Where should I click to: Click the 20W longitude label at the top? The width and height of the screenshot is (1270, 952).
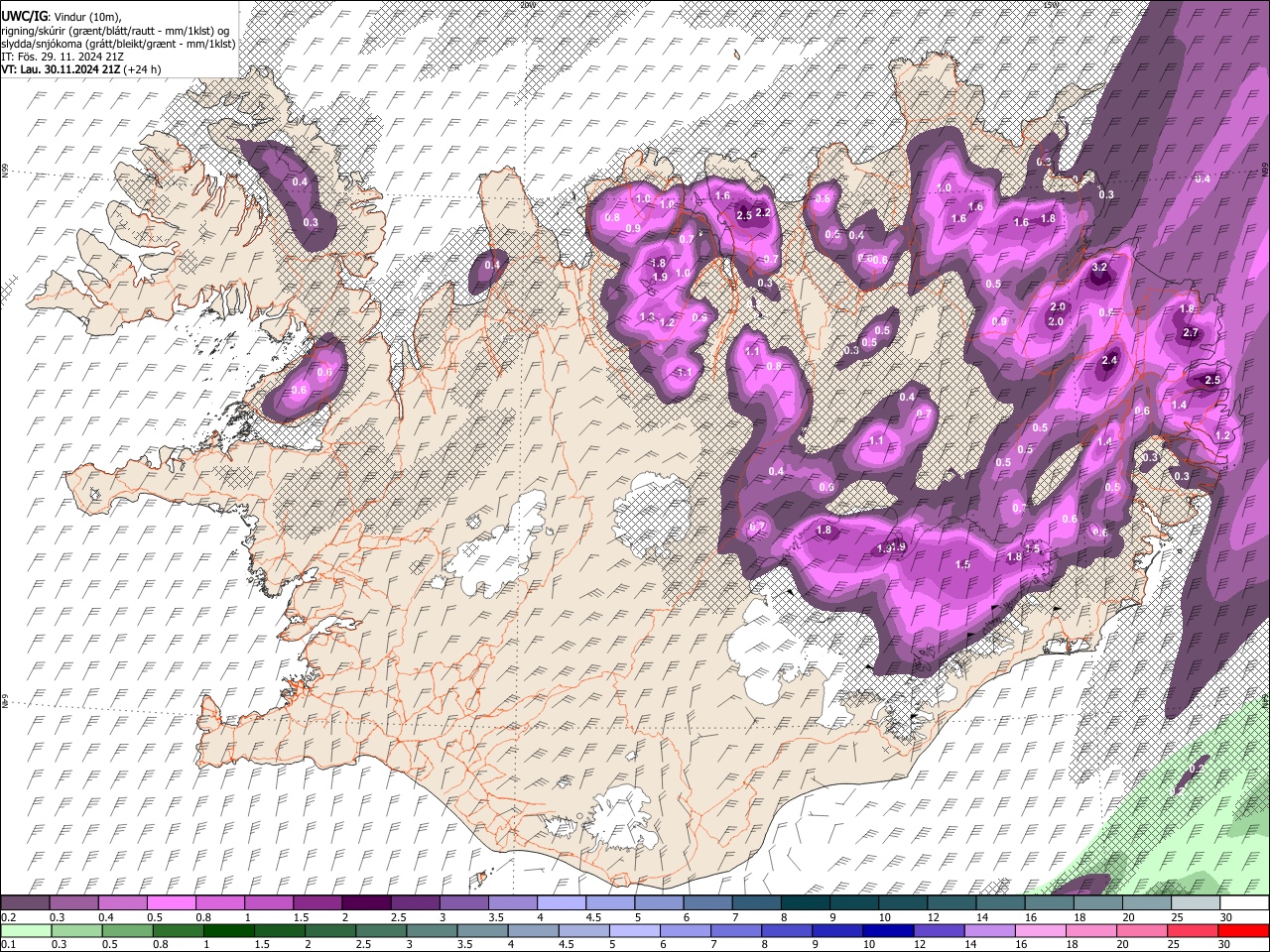click(527, 5)
